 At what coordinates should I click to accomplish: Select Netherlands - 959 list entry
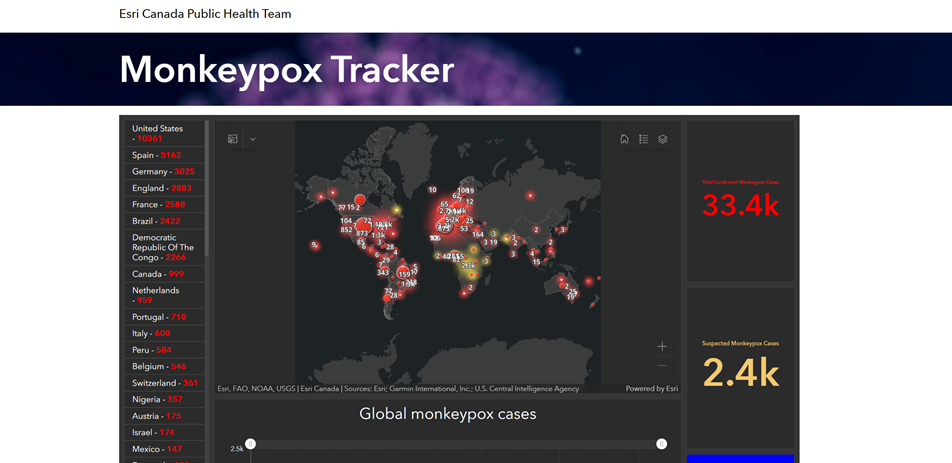pyautogui.click(x=165, y=296)
